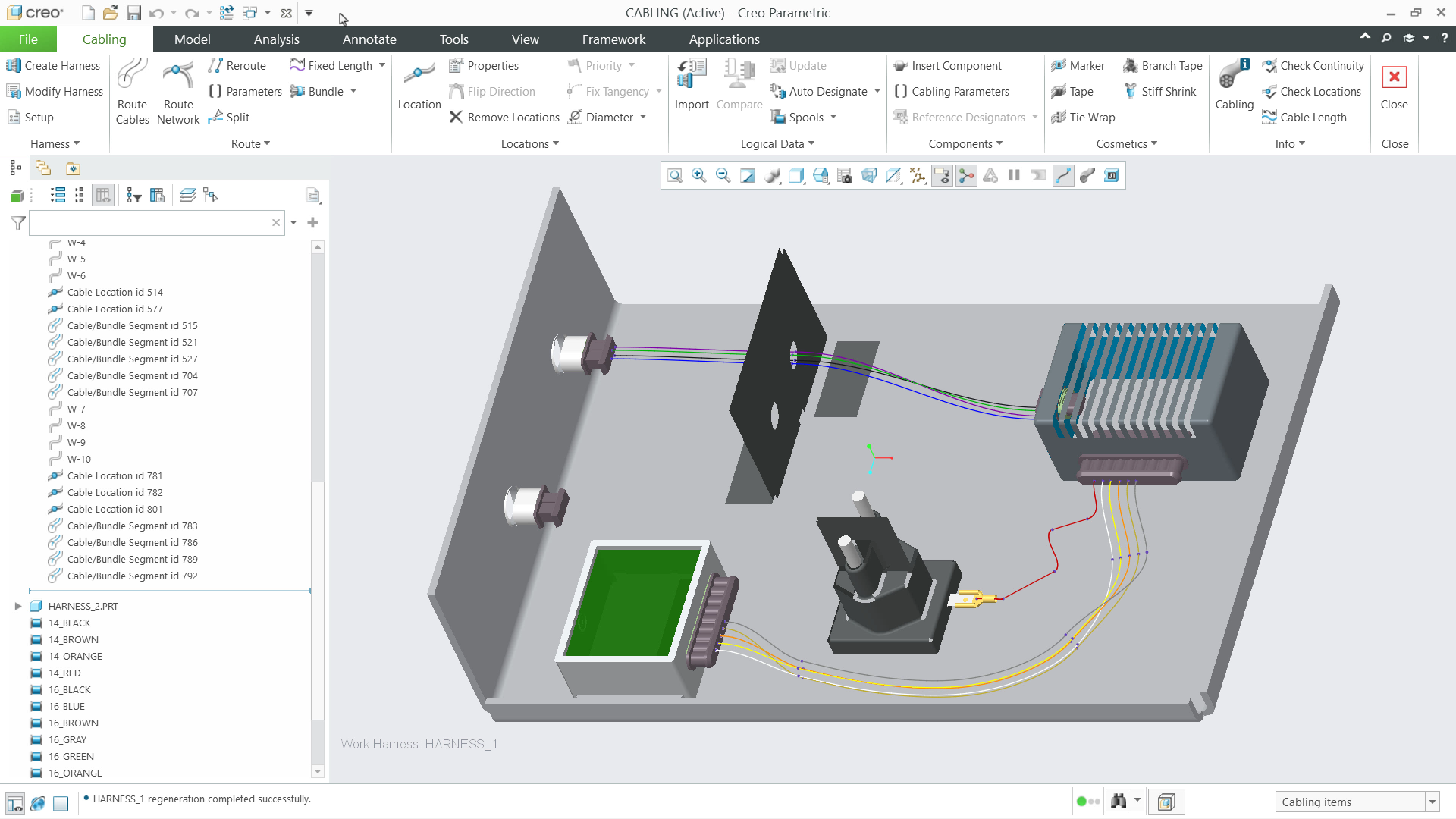Open the File menu

pyautogui.click(x=28, y=39)
